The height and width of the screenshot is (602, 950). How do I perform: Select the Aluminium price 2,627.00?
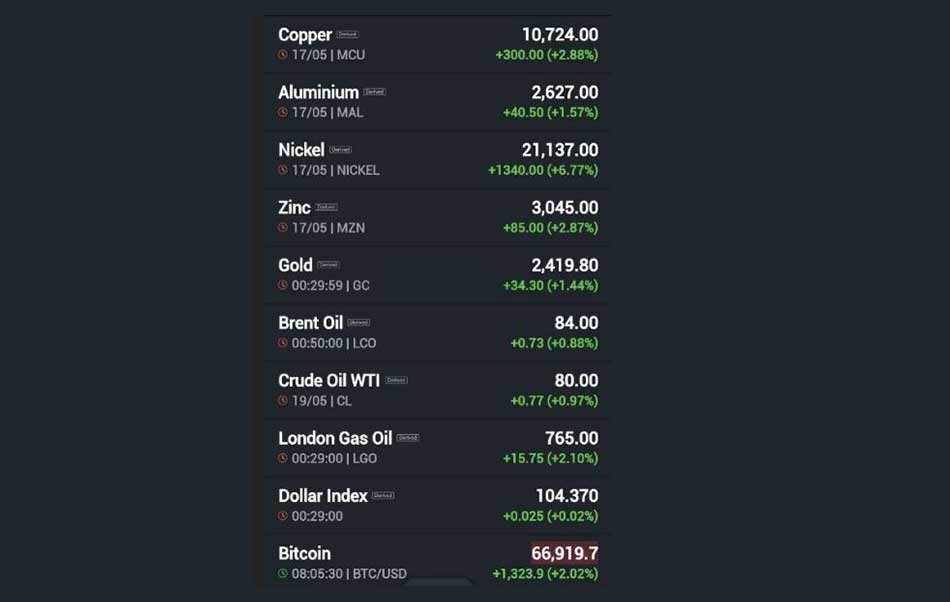565,92
